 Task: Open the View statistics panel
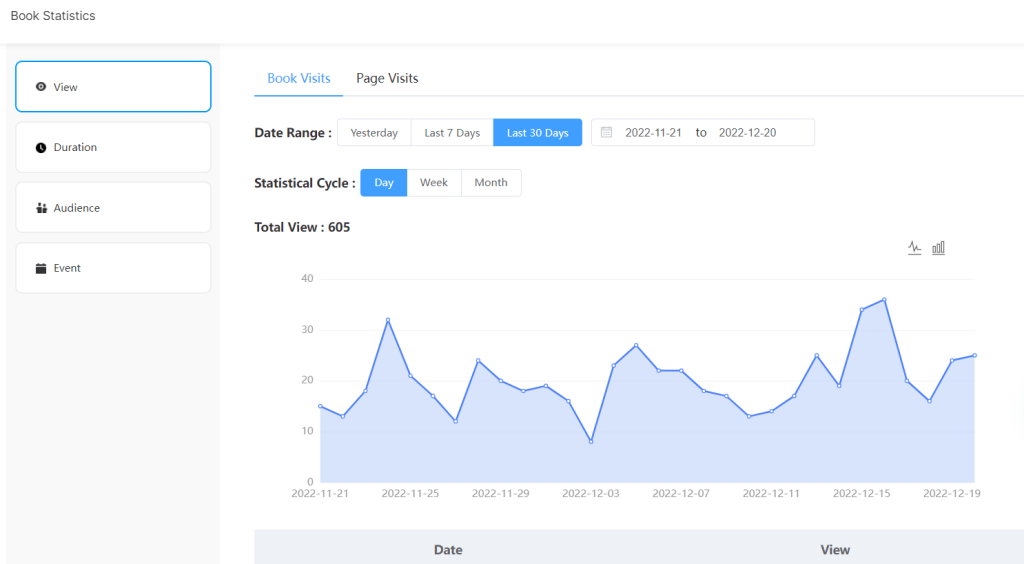click(113, 87)
